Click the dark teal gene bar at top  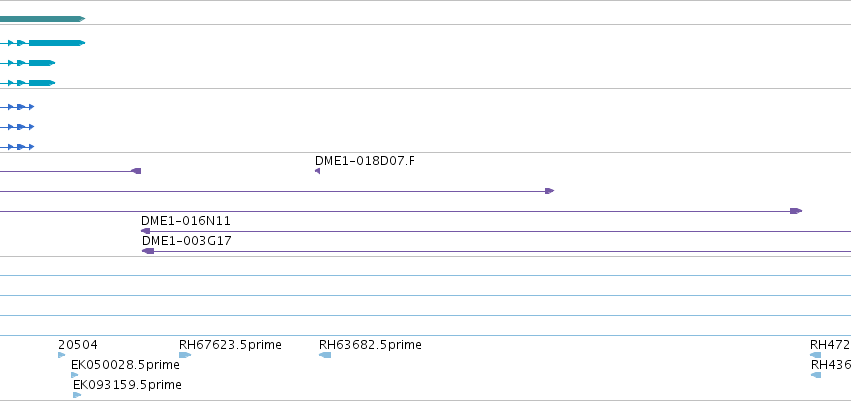[42, 19]
